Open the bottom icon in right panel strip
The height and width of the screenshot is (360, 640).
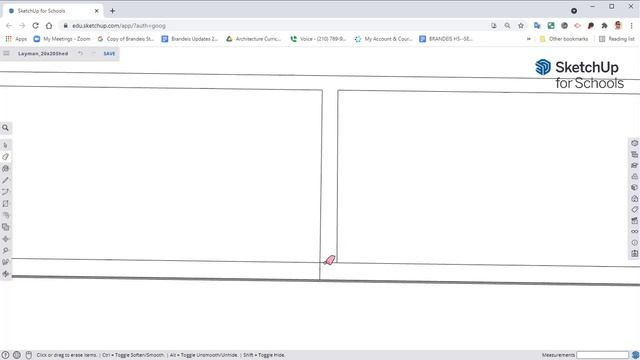click(x=634, y=253)
